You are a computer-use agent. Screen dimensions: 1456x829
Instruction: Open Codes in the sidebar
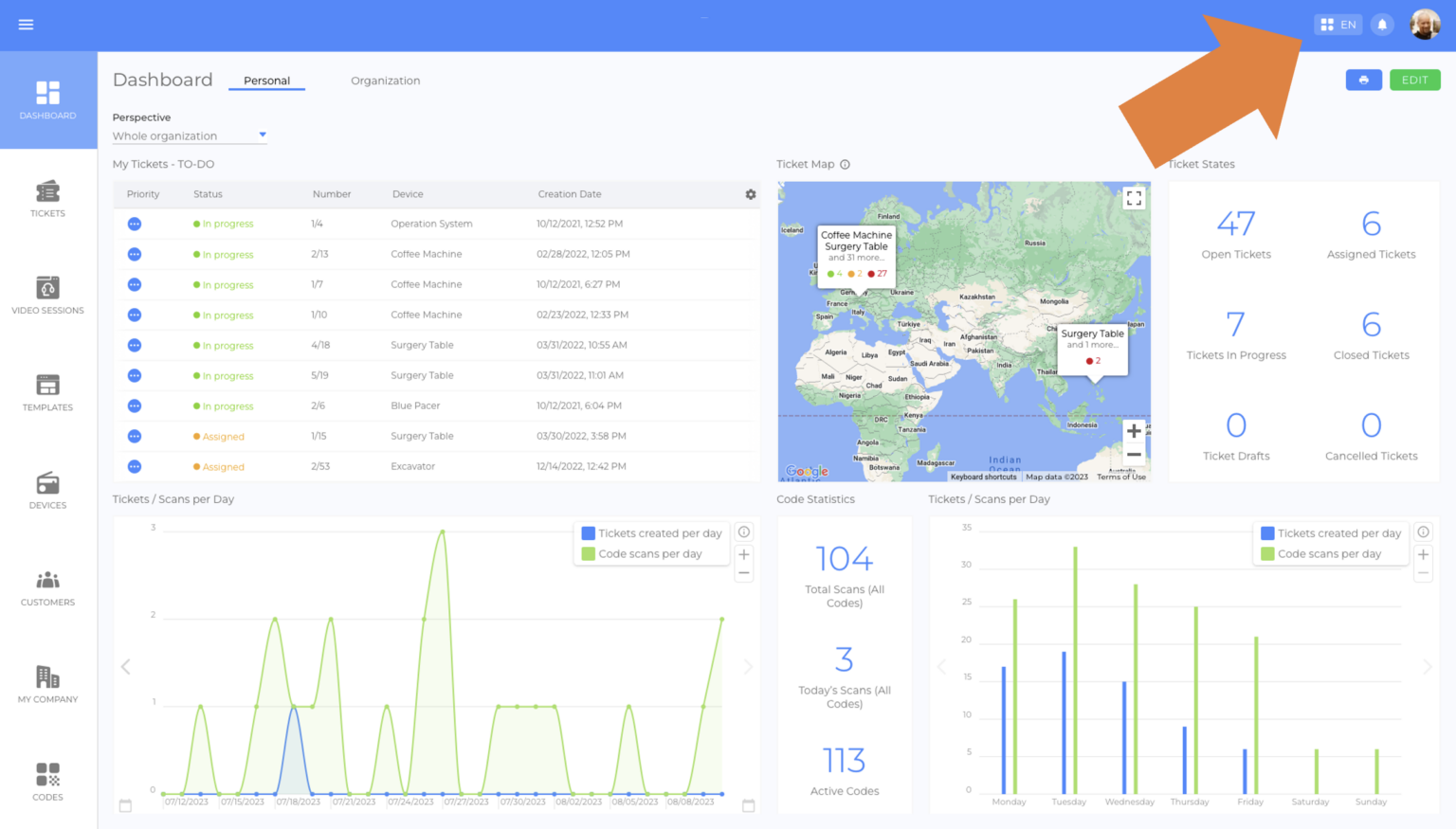pos(47,783)
